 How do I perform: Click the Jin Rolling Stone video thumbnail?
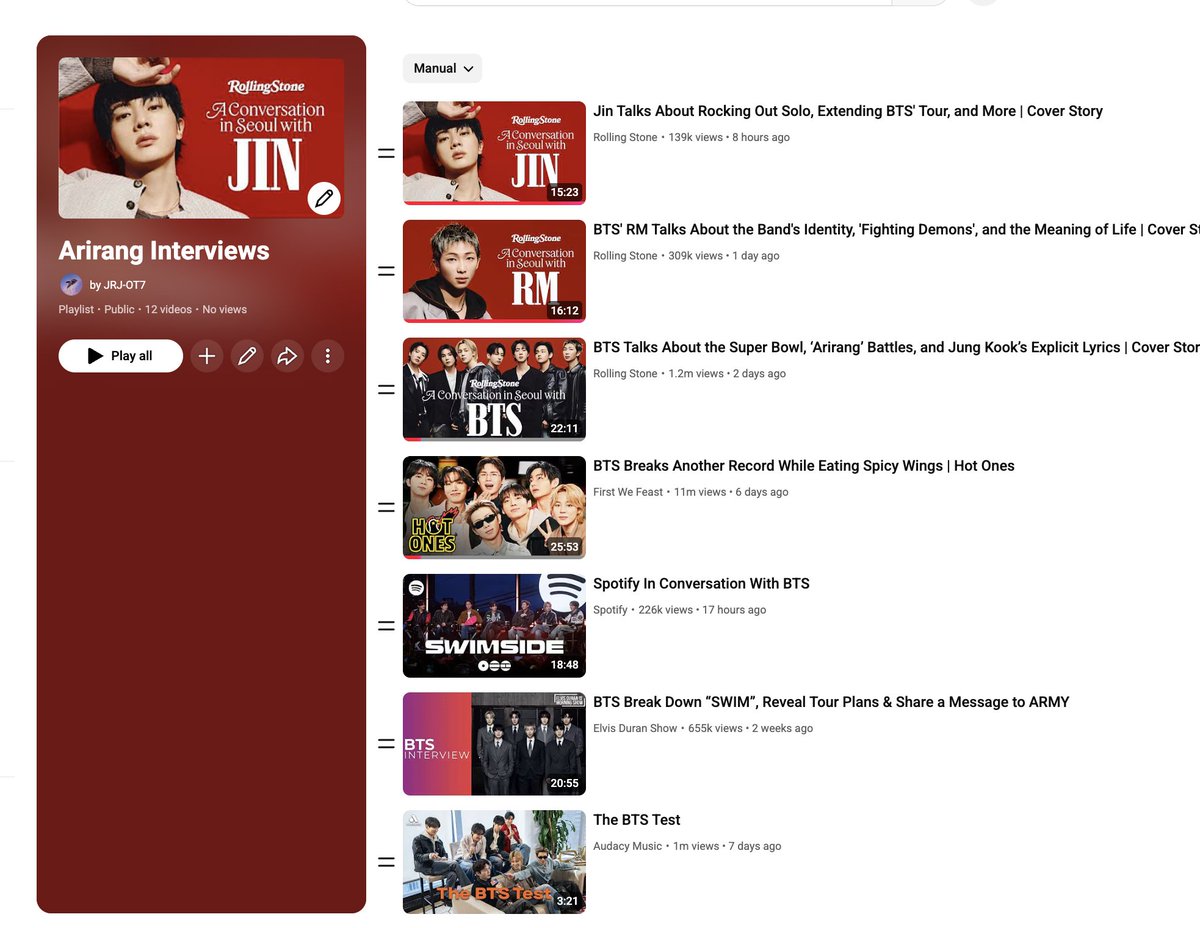[494, 153]
